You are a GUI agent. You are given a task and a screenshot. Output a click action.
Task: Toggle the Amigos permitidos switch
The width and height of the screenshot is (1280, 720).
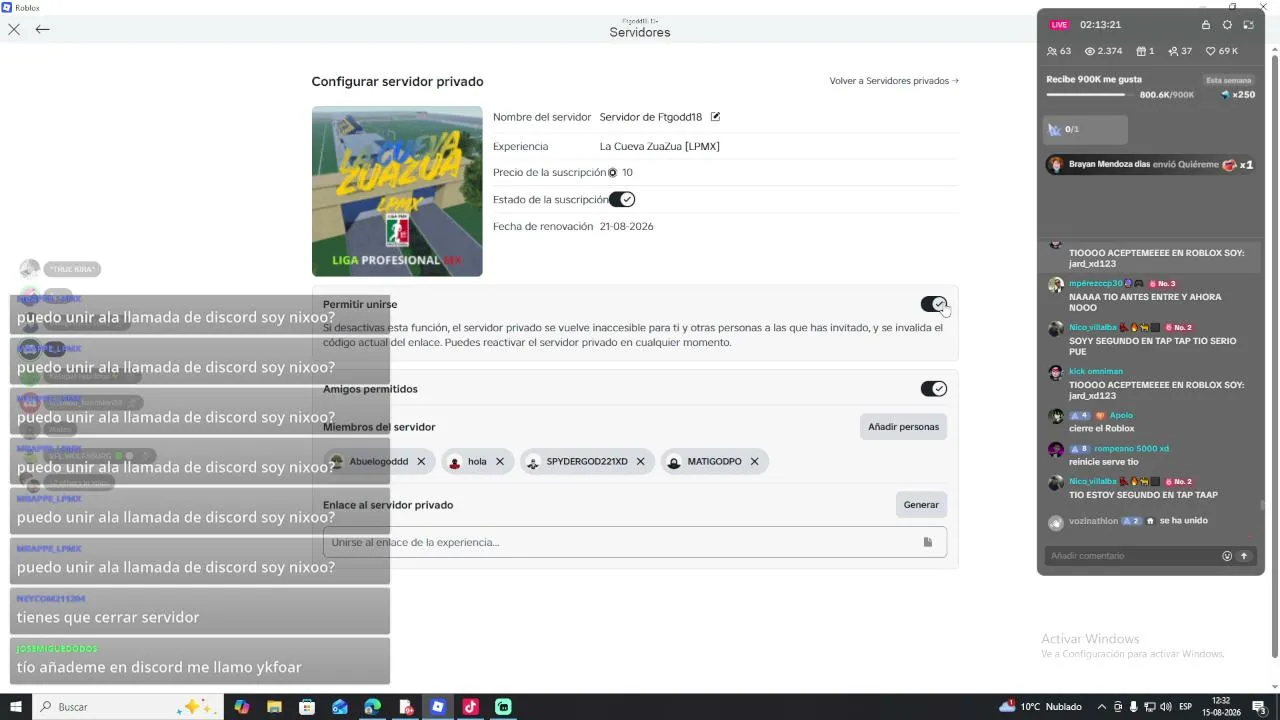[x=933, y=389]
